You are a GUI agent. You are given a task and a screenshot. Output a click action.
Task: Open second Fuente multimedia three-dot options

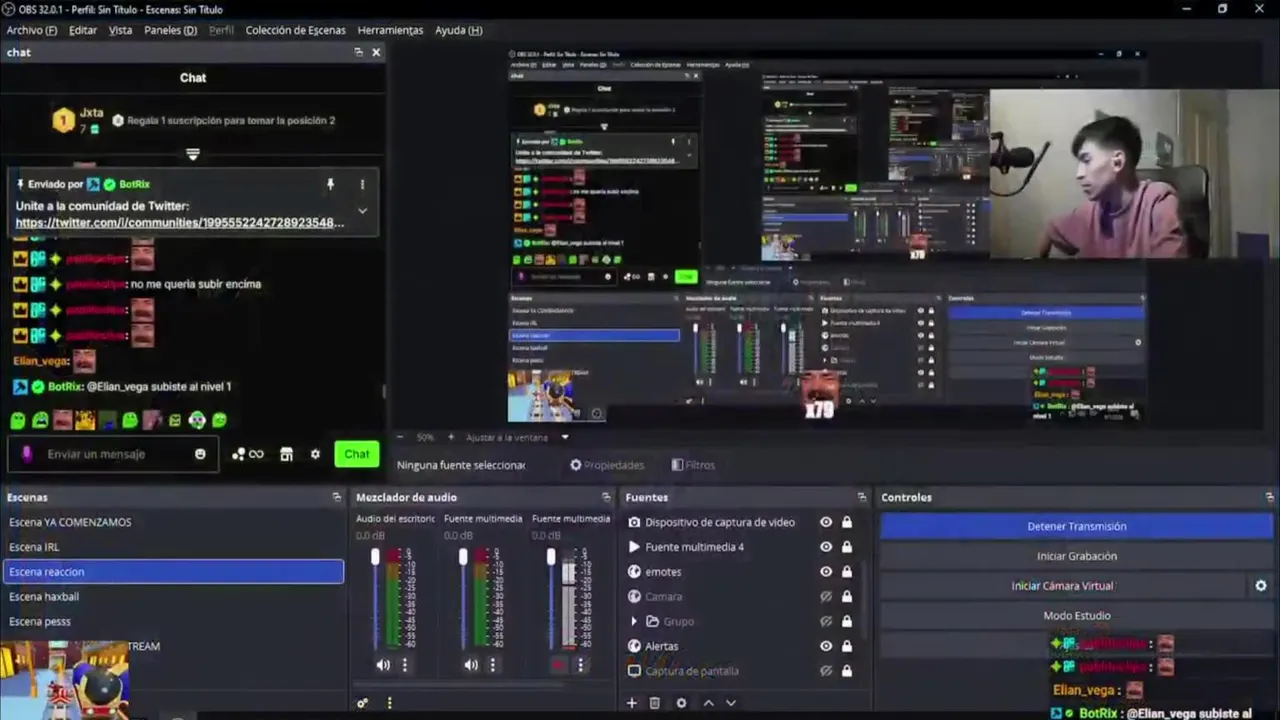point(580,665)
